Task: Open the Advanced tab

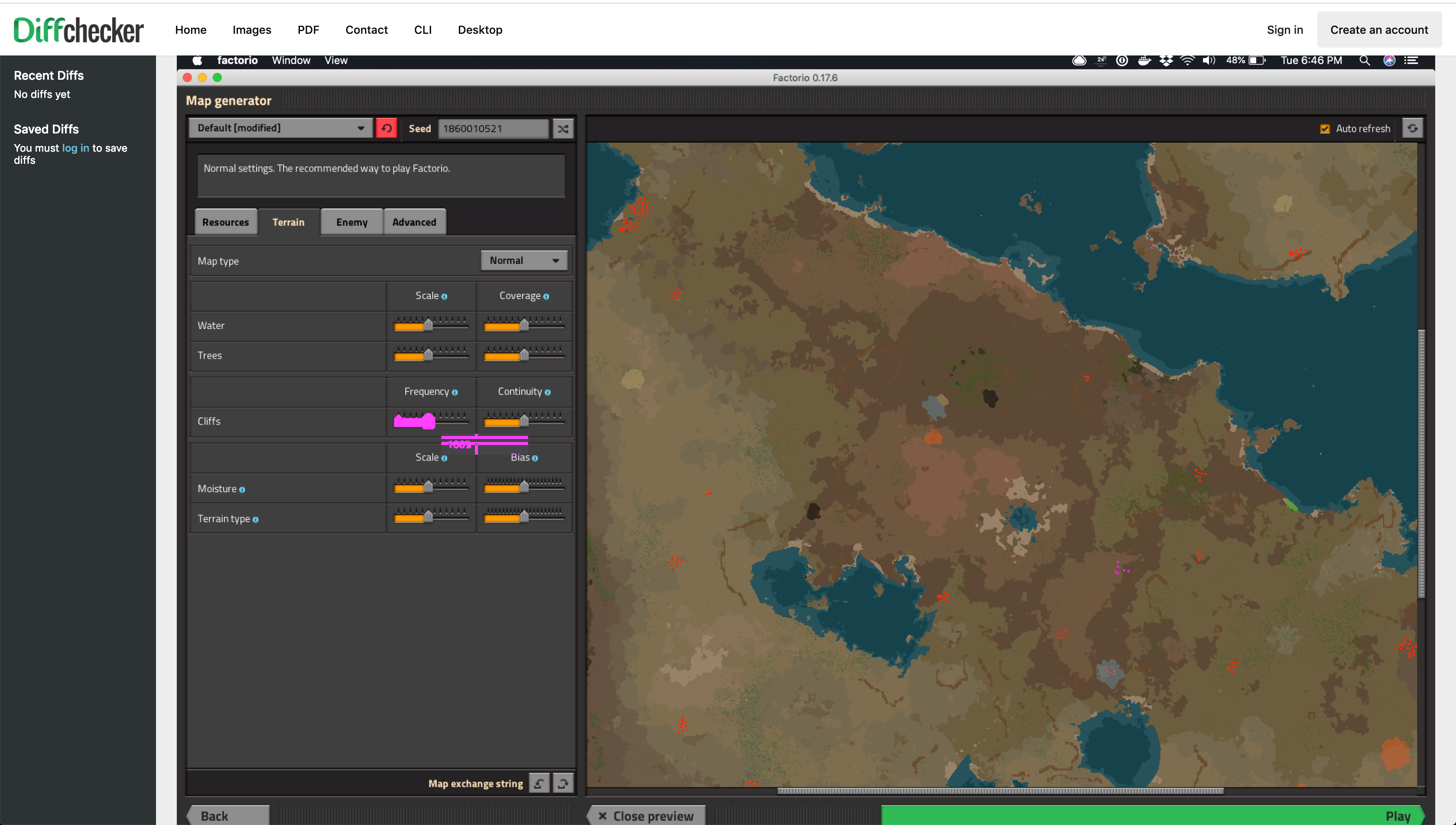Action: (x=414, y=222)
